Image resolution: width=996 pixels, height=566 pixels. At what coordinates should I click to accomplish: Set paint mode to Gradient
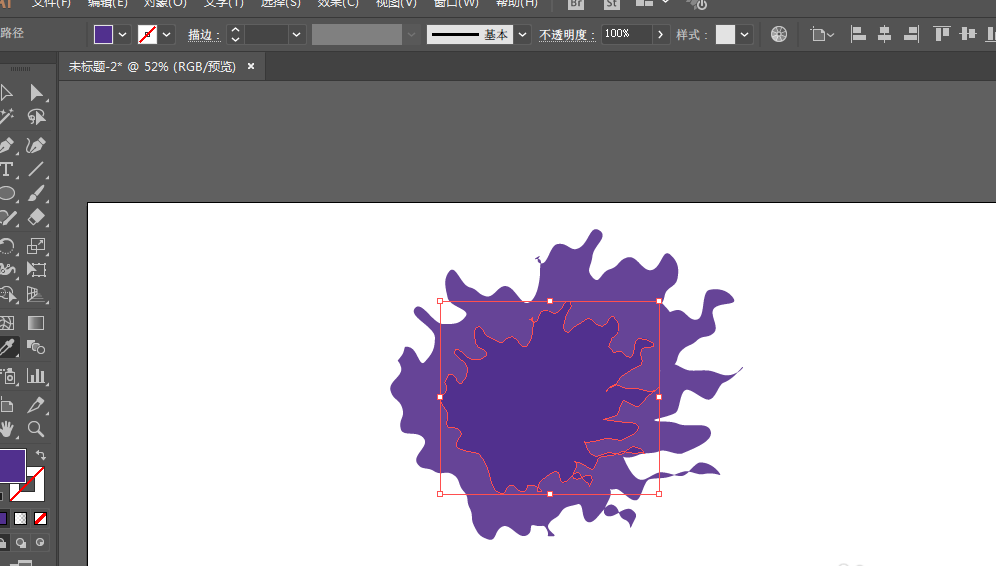21,519
